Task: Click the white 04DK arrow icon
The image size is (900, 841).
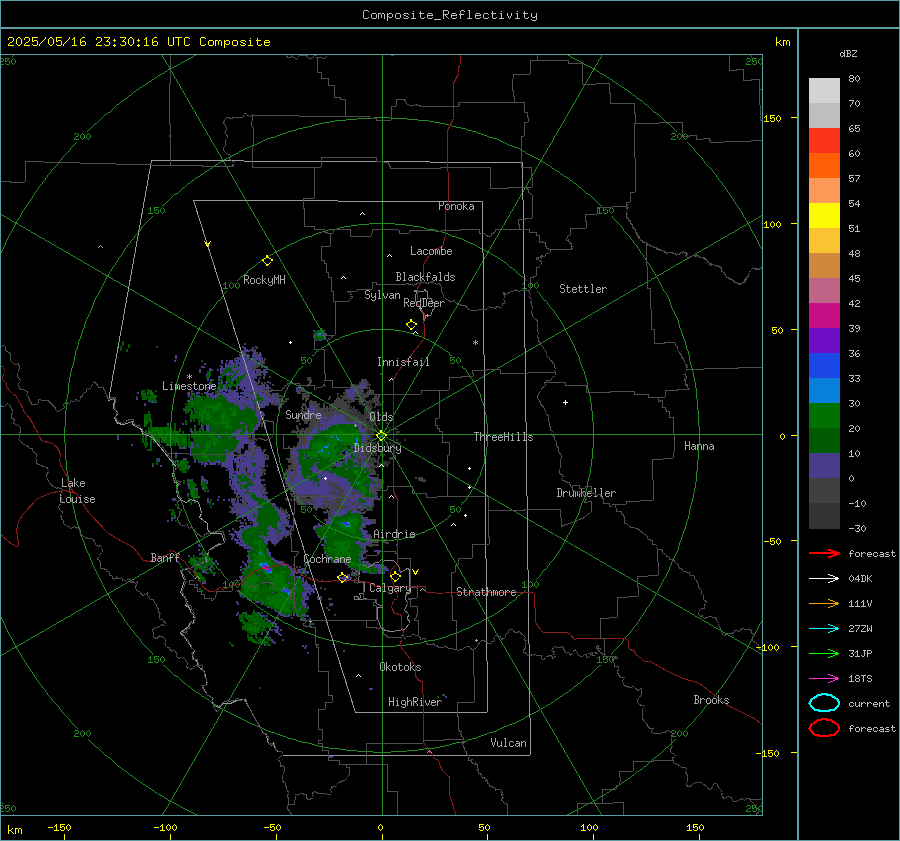Action: (x=824, y=579)
